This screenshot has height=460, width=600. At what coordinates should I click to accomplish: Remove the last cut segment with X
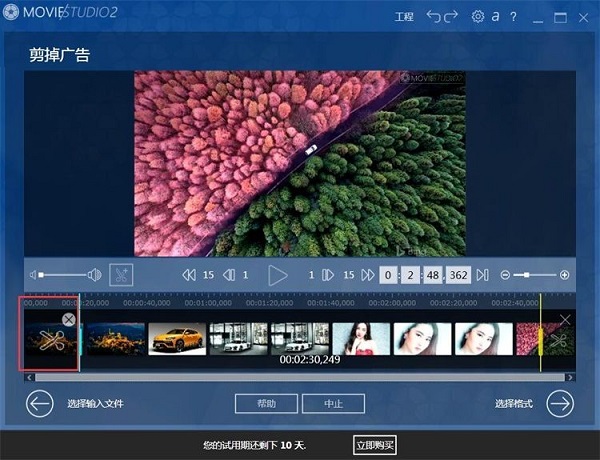pyautogui.click(x=565, y=320)
